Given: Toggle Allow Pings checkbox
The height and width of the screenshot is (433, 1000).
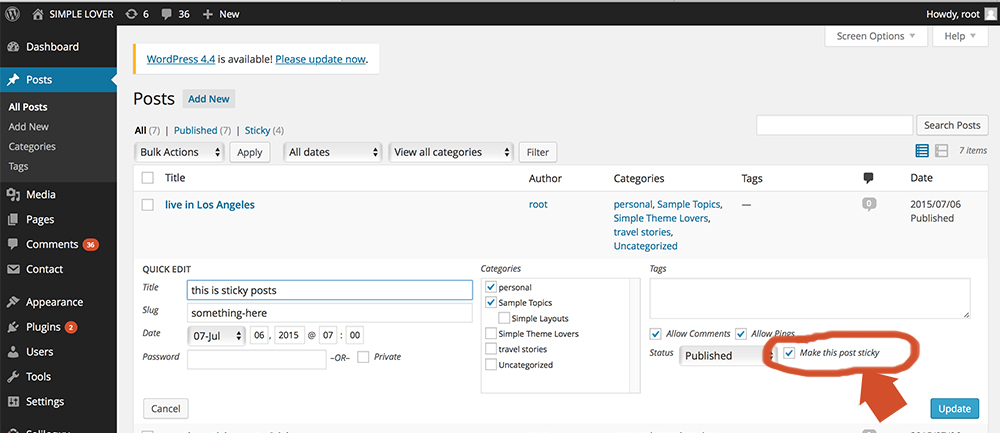Looking at the screenshot, I should coord(740,334).
